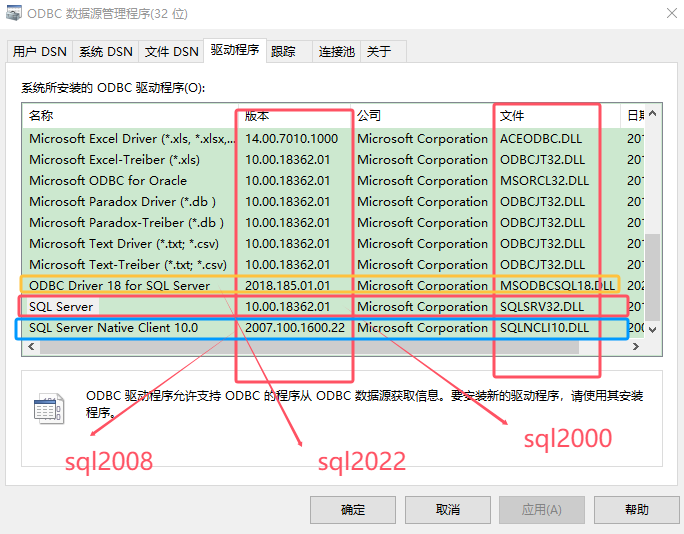Click the scroll left arrow of driver list
The width and height of the screenshot is (684, 534).
click(x=31, y=346)
